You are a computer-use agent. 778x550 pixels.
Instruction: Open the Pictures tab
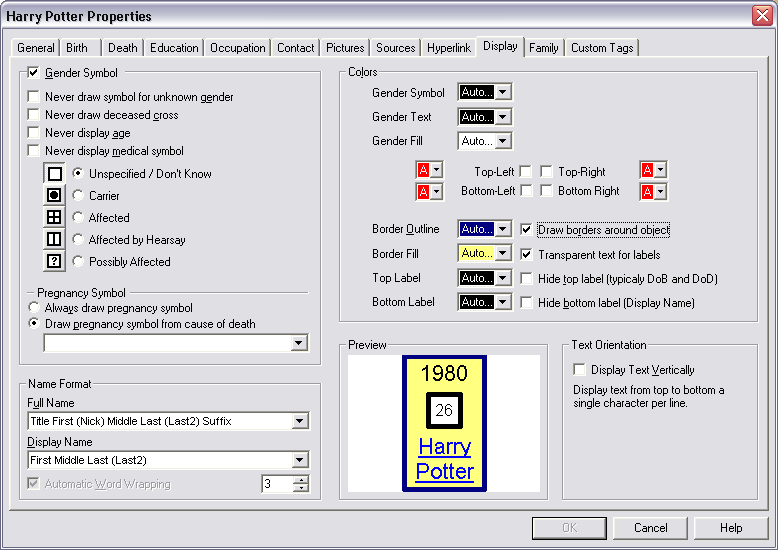(x=345, y=48)
